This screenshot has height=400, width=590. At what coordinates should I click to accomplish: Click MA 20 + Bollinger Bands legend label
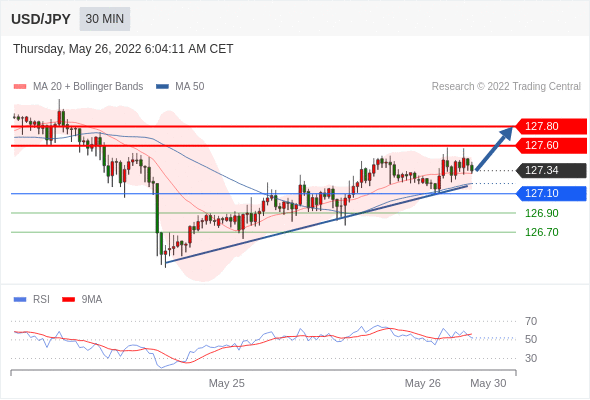pyautogui.click(x=88, y=87)
